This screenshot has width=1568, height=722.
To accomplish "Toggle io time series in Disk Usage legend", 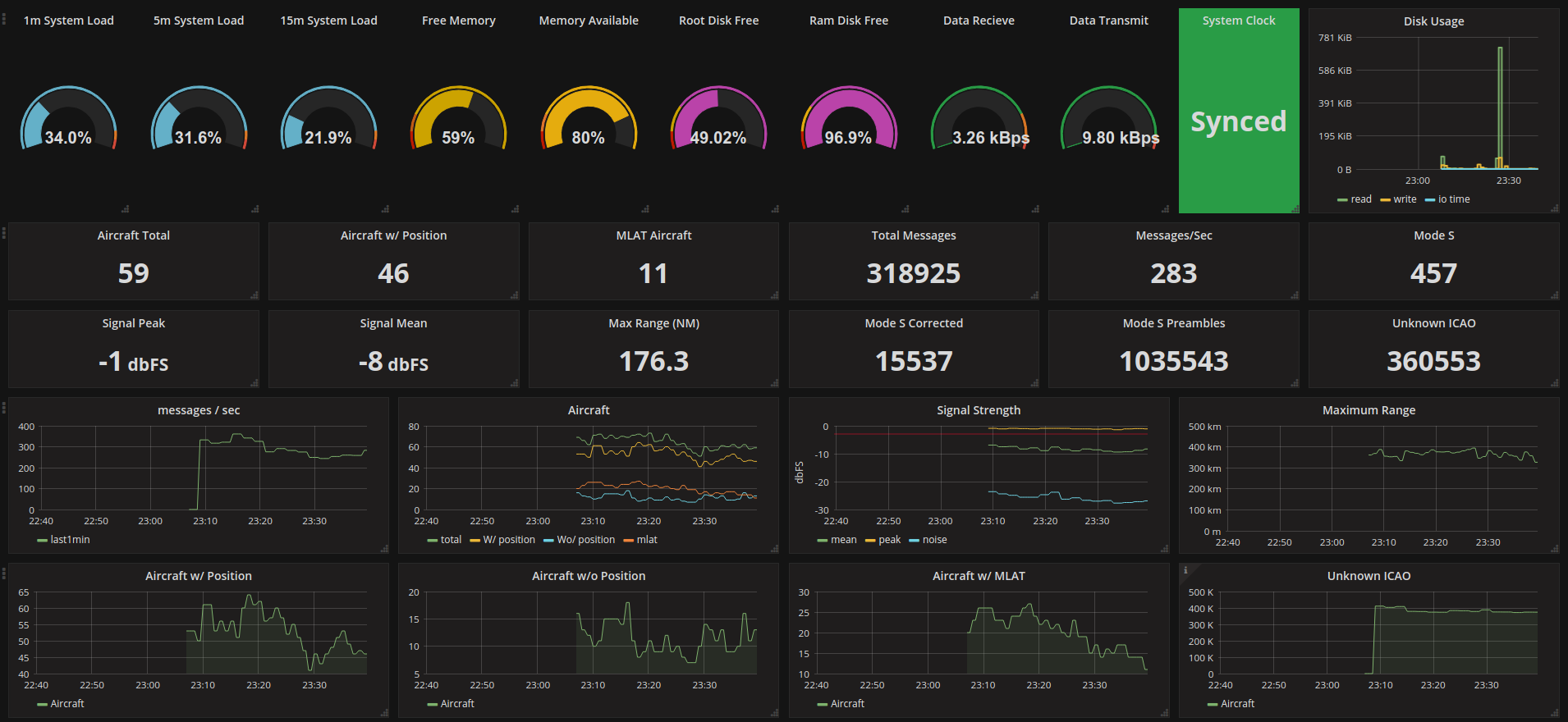I will 1453,199.
